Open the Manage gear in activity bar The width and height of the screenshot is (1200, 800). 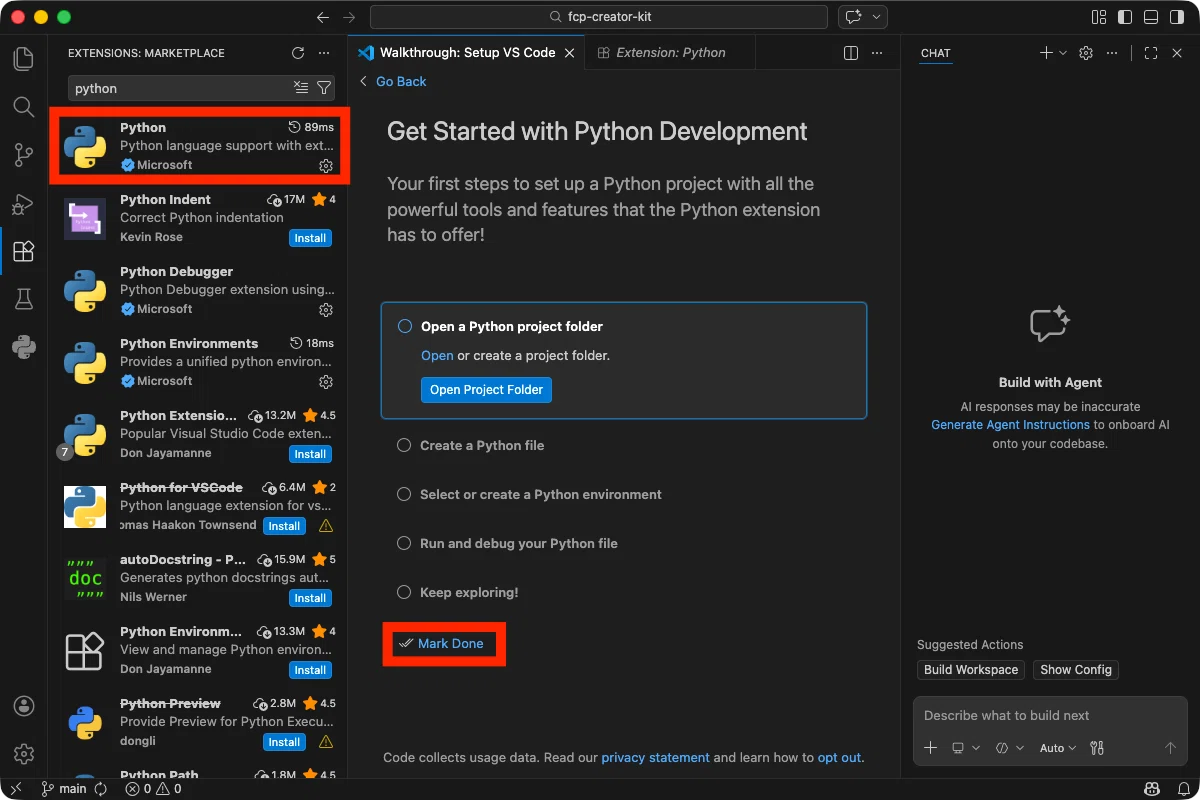(24, 754)
